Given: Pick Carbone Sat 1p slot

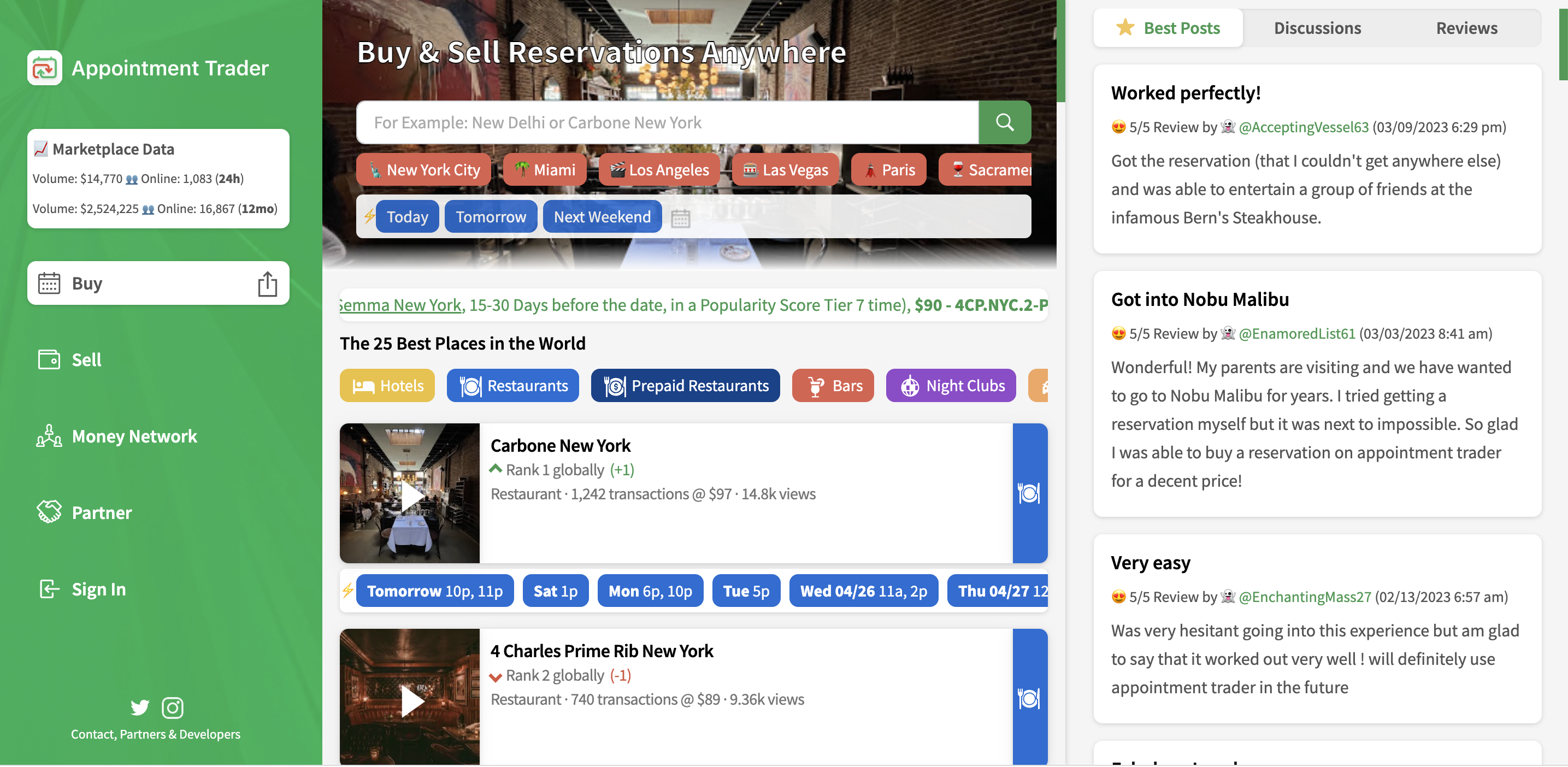Looking at the screenshot, I should pyautogui.click(x=555, y=591).
